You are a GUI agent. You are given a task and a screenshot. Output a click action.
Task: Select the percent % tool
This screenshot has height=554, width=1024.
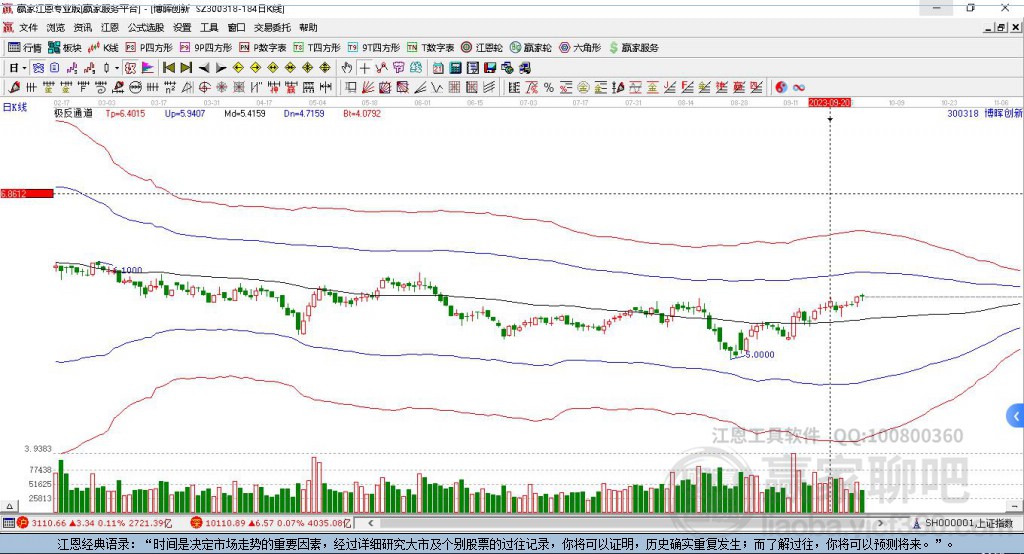(549, 88)
